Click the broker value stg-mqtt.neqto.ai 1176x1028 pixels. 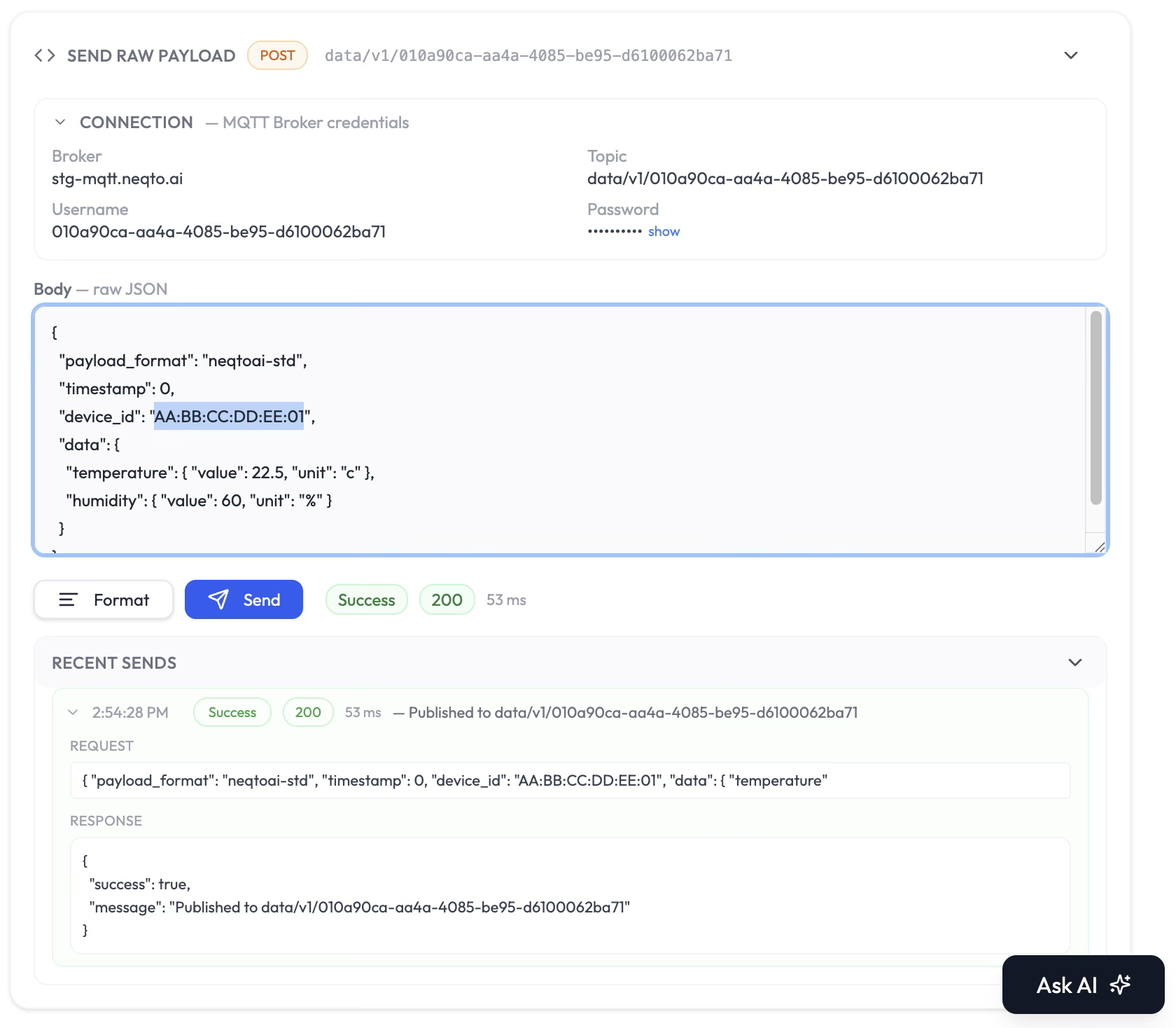[118, 179]
